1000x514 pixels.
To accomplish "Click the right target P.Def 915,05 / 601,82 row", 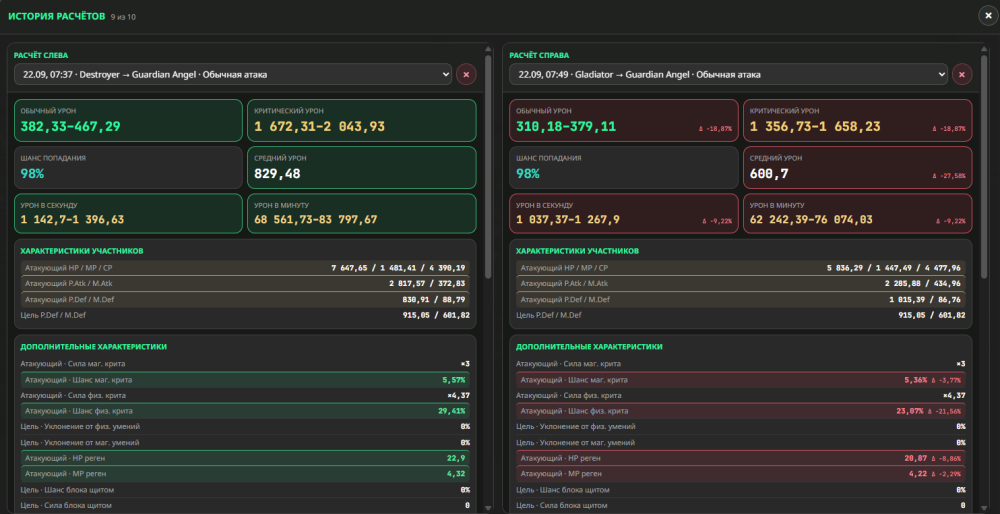I will [x=740, y=315].
